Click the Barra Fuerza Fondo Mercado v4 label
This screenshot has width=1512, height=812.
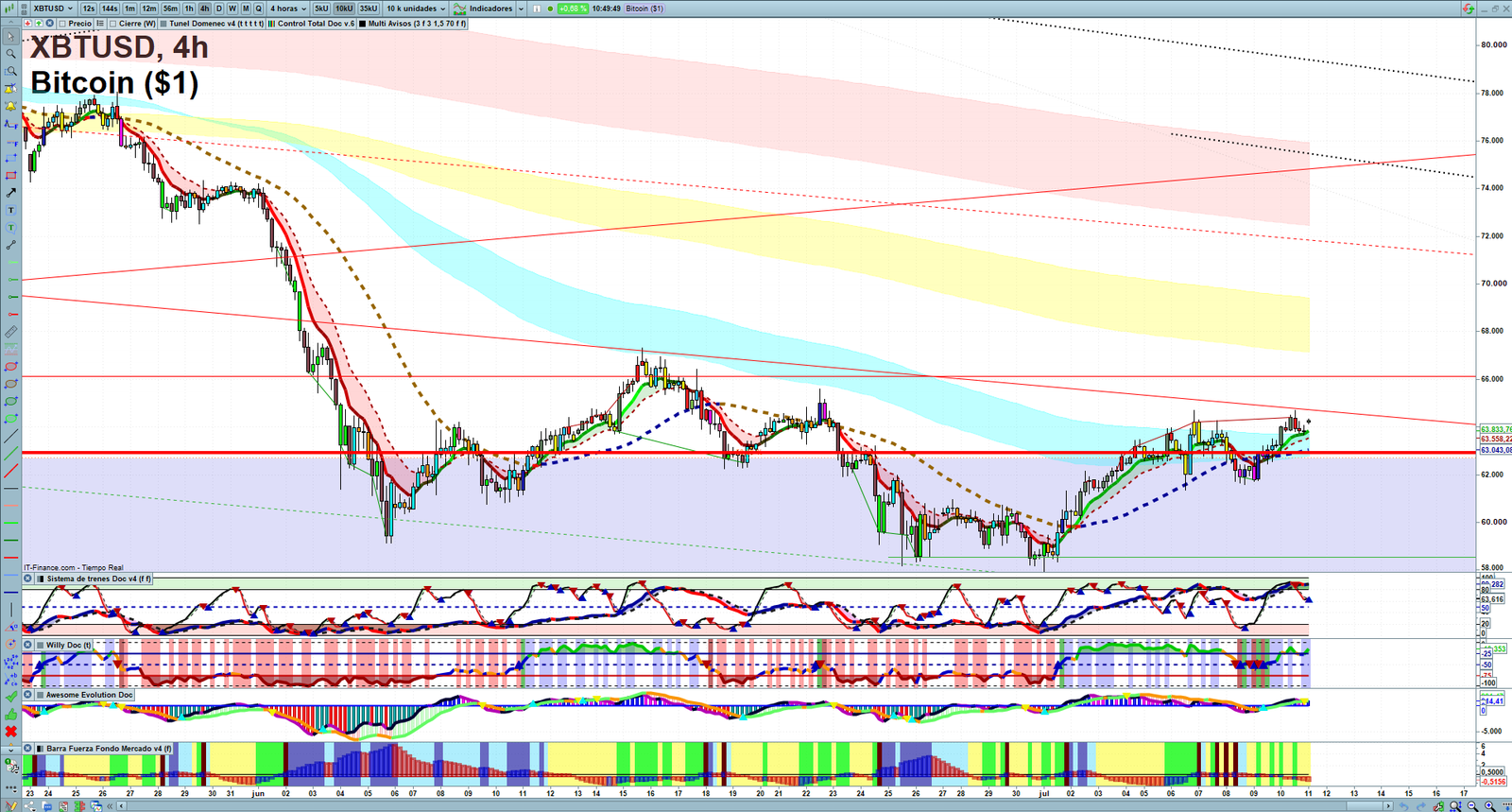[109, 748]
